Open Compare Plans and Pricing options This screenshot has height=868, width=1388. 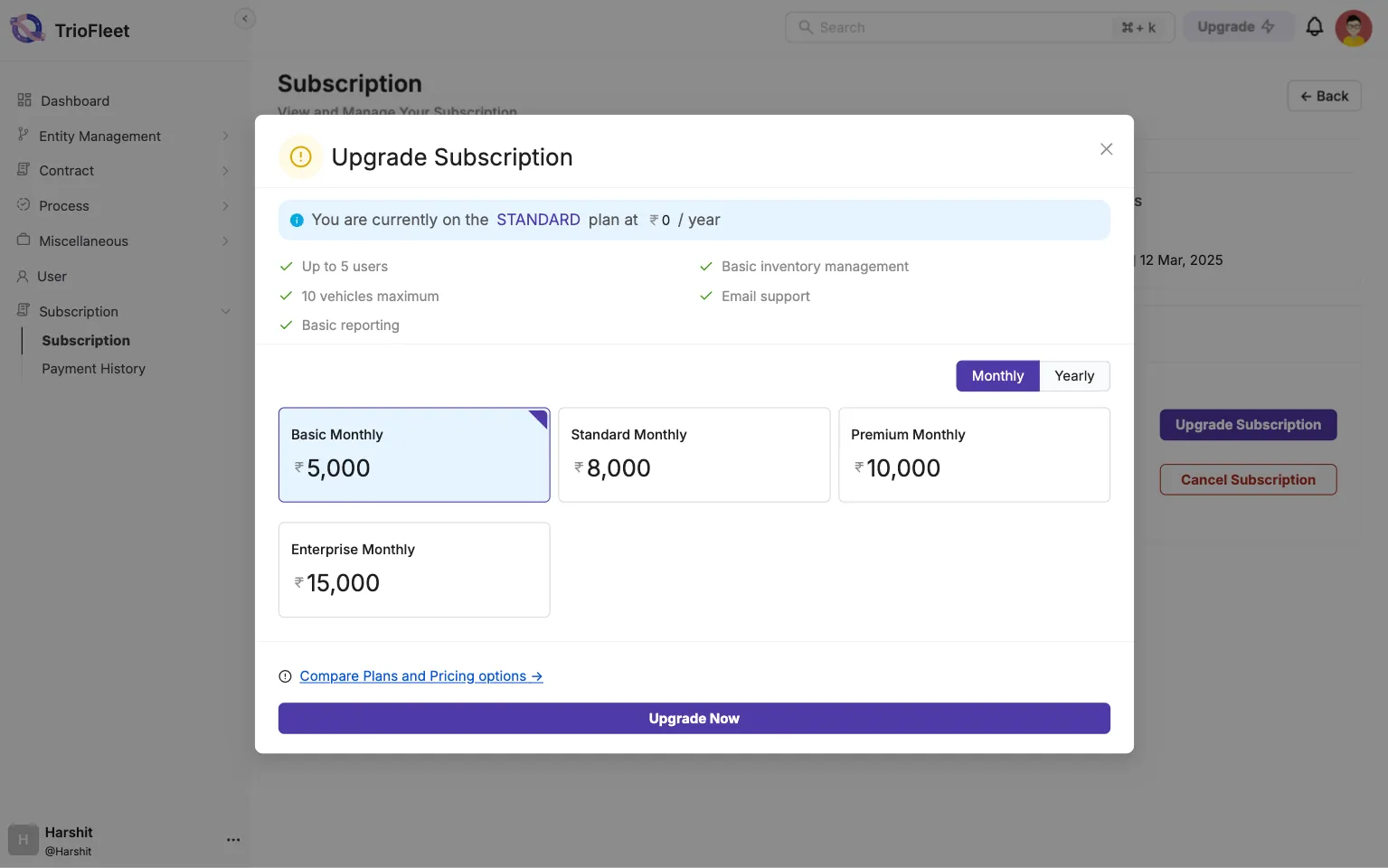tap(420, 675)
